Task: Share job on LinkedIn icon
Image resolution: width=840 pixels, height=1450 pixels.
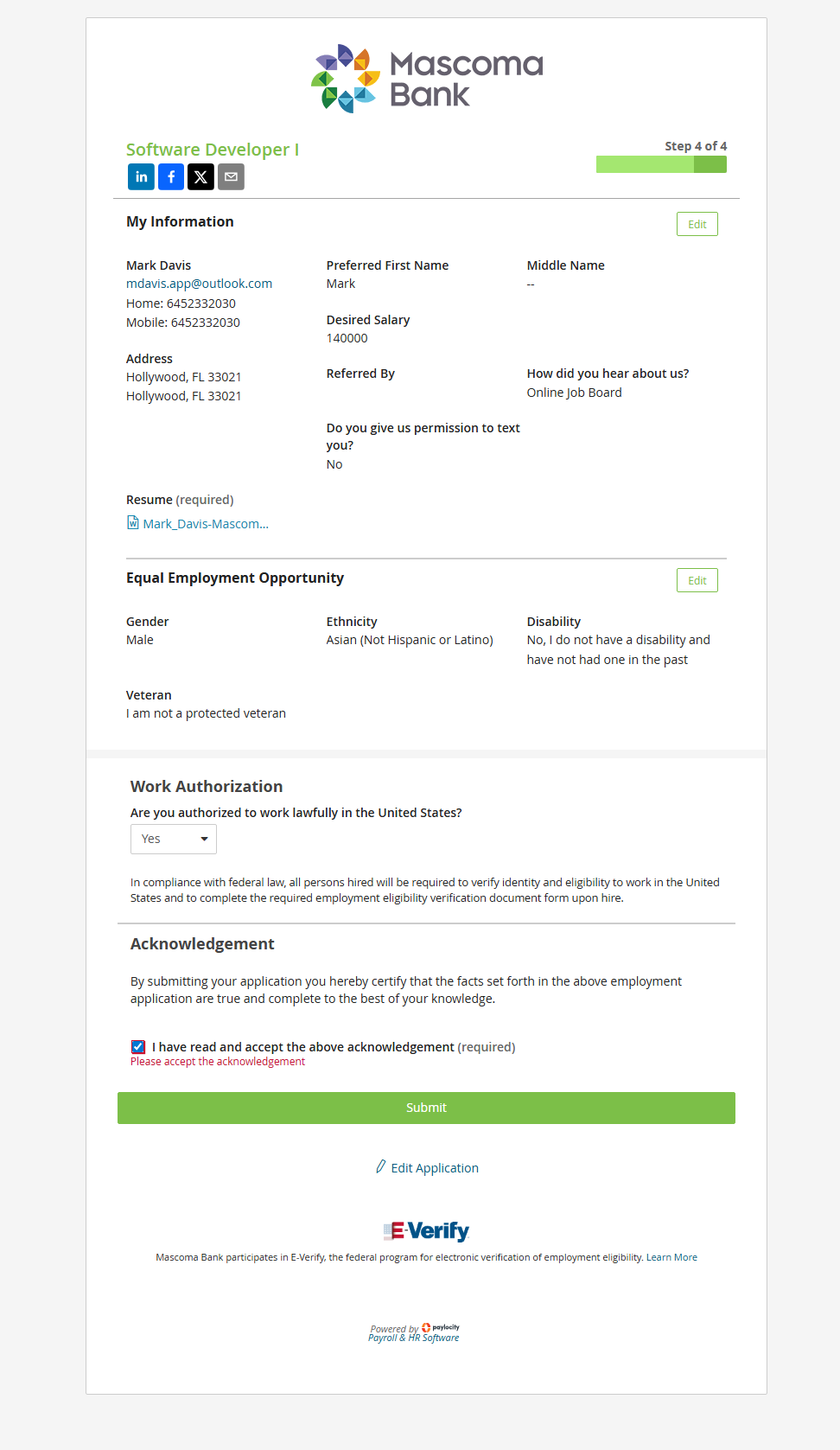Action: click(x=142, y=177)
